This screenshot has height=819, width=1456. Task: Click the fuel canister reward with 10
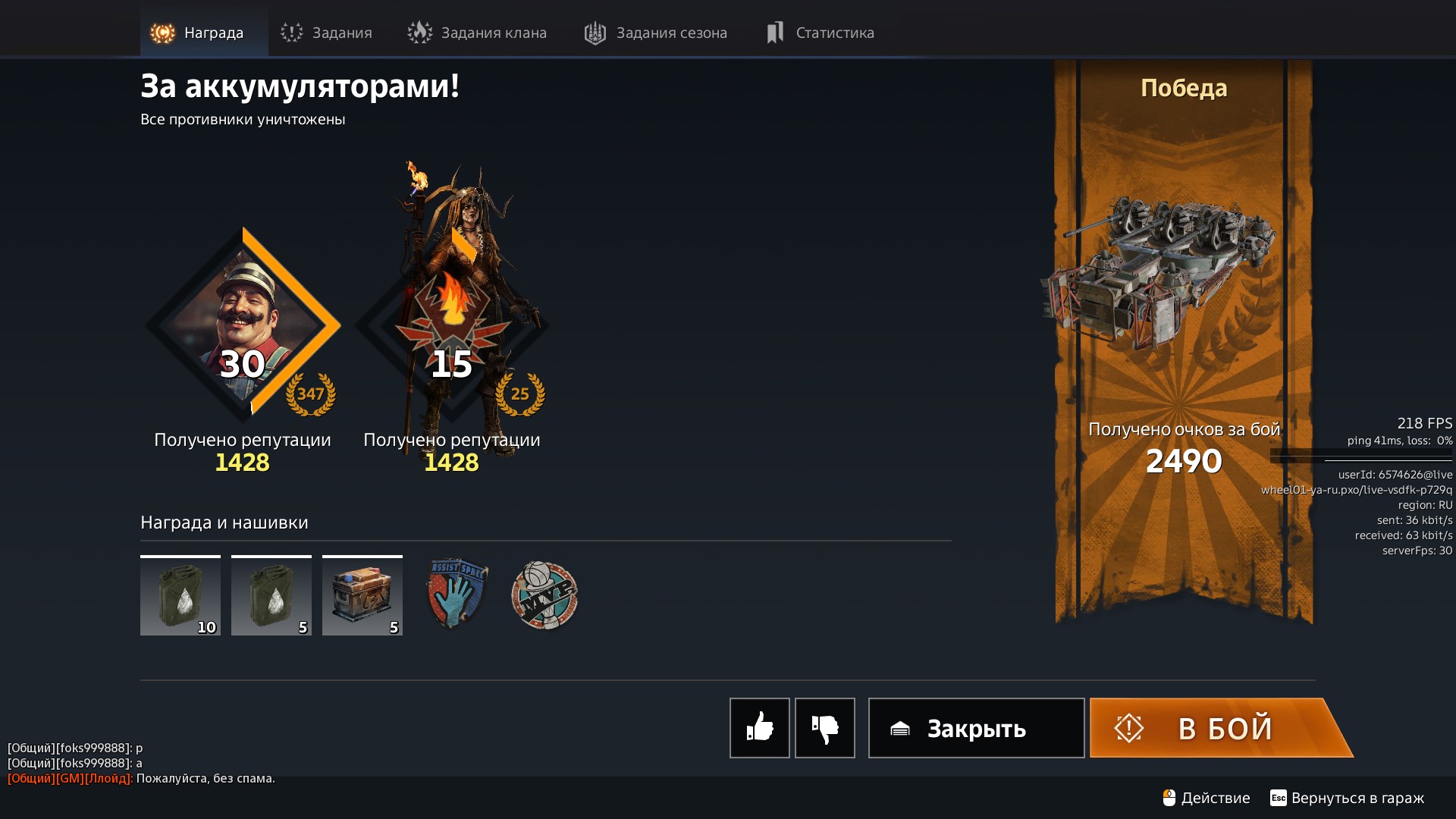coord(180,595)
